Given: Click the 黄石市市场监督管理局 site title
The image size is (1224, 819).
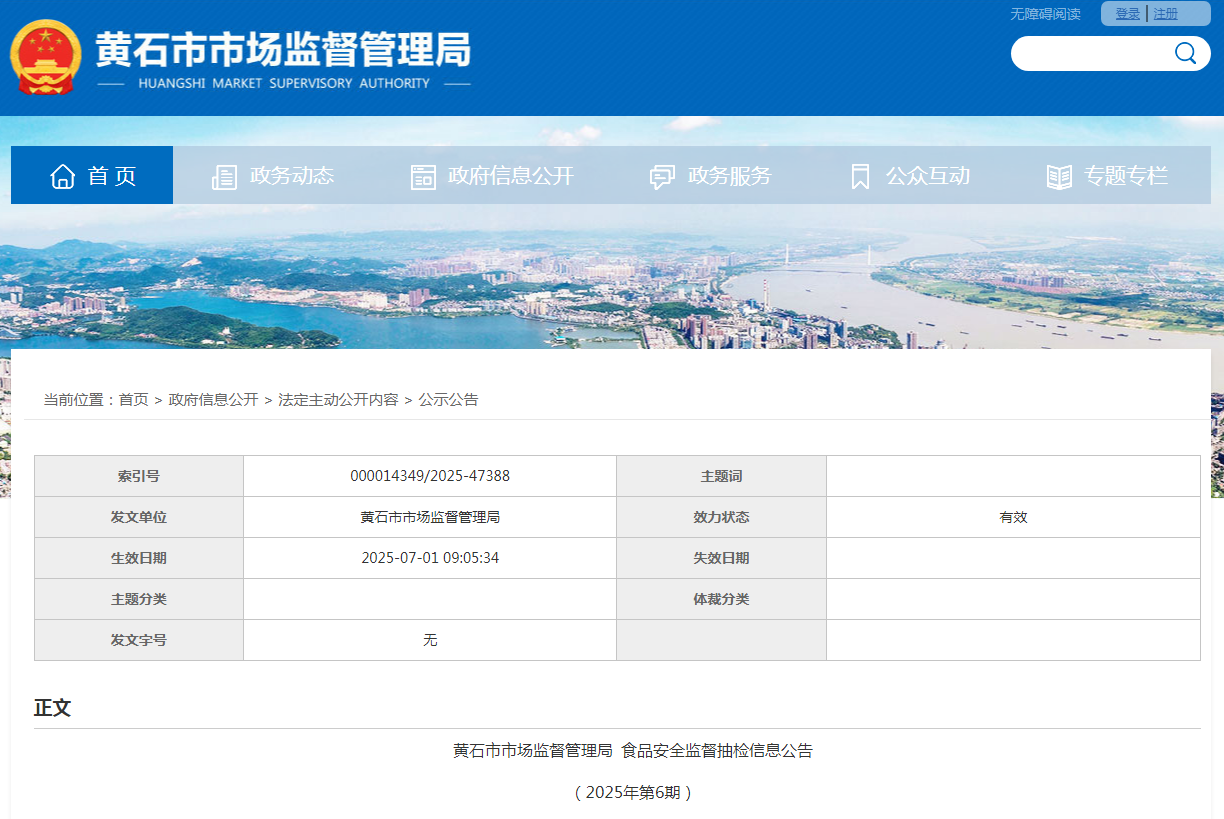Looking at the screenshot, I should point(283,48).
